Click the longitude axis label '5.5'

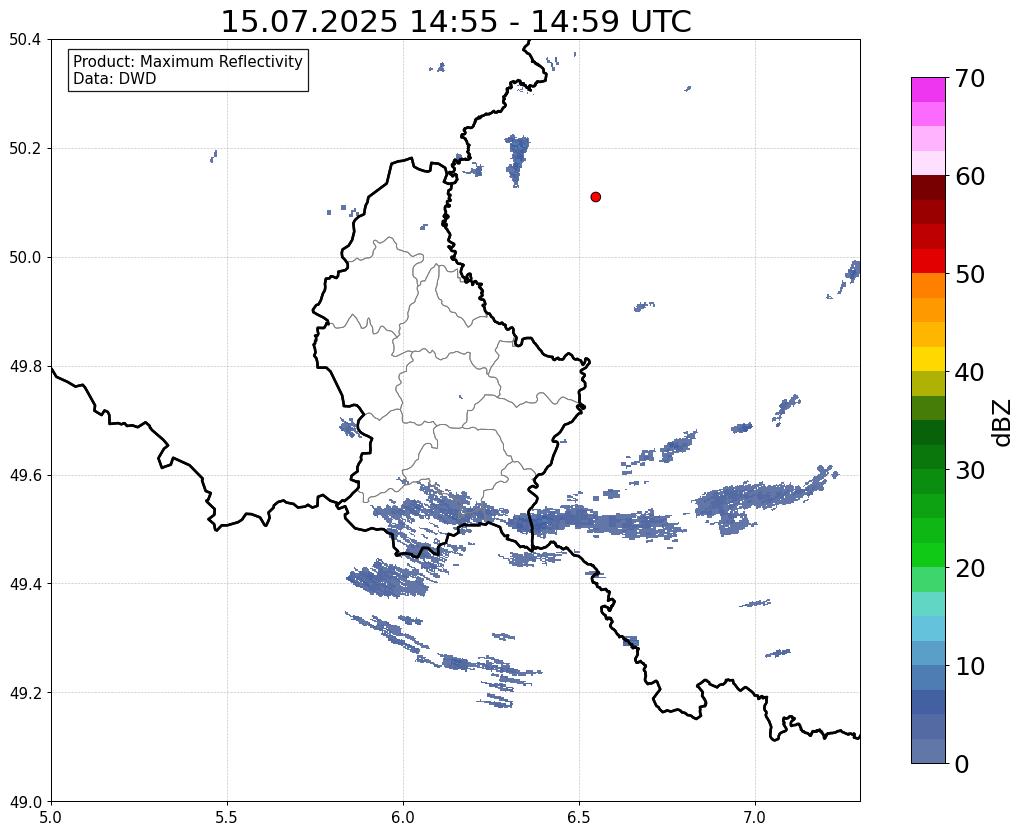pos(227,817)
